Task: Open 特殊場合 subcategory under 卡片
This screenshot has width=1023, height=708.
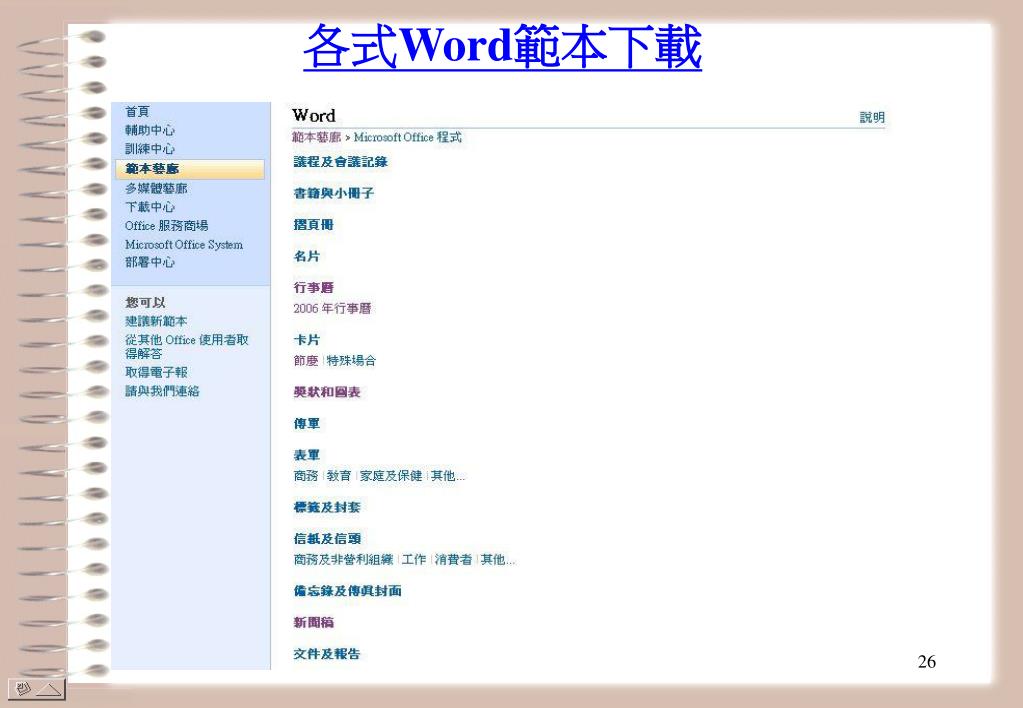Action: (351, 361)
